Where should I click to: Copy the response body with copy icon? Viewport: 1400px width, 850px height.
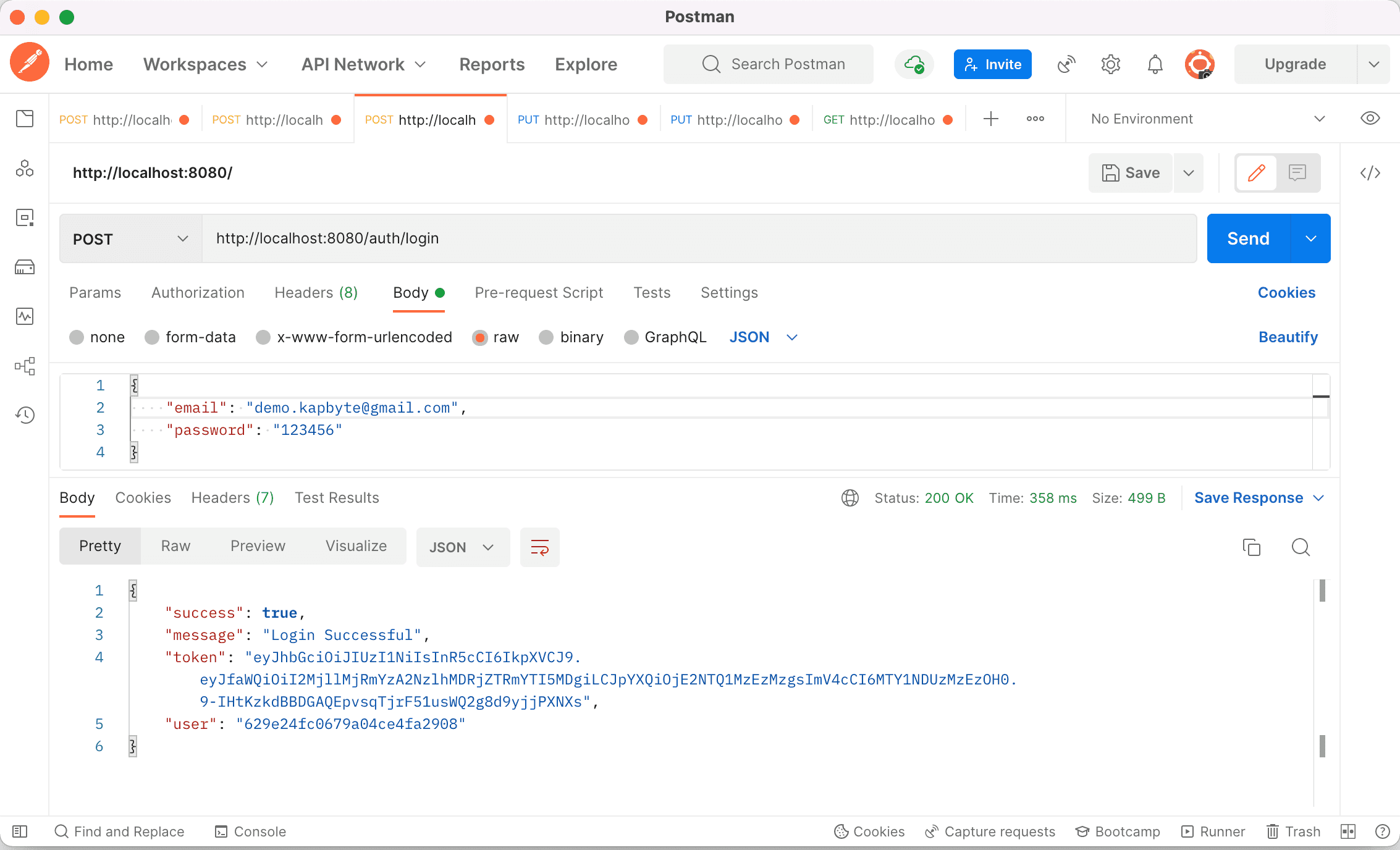click(1251, 547)
